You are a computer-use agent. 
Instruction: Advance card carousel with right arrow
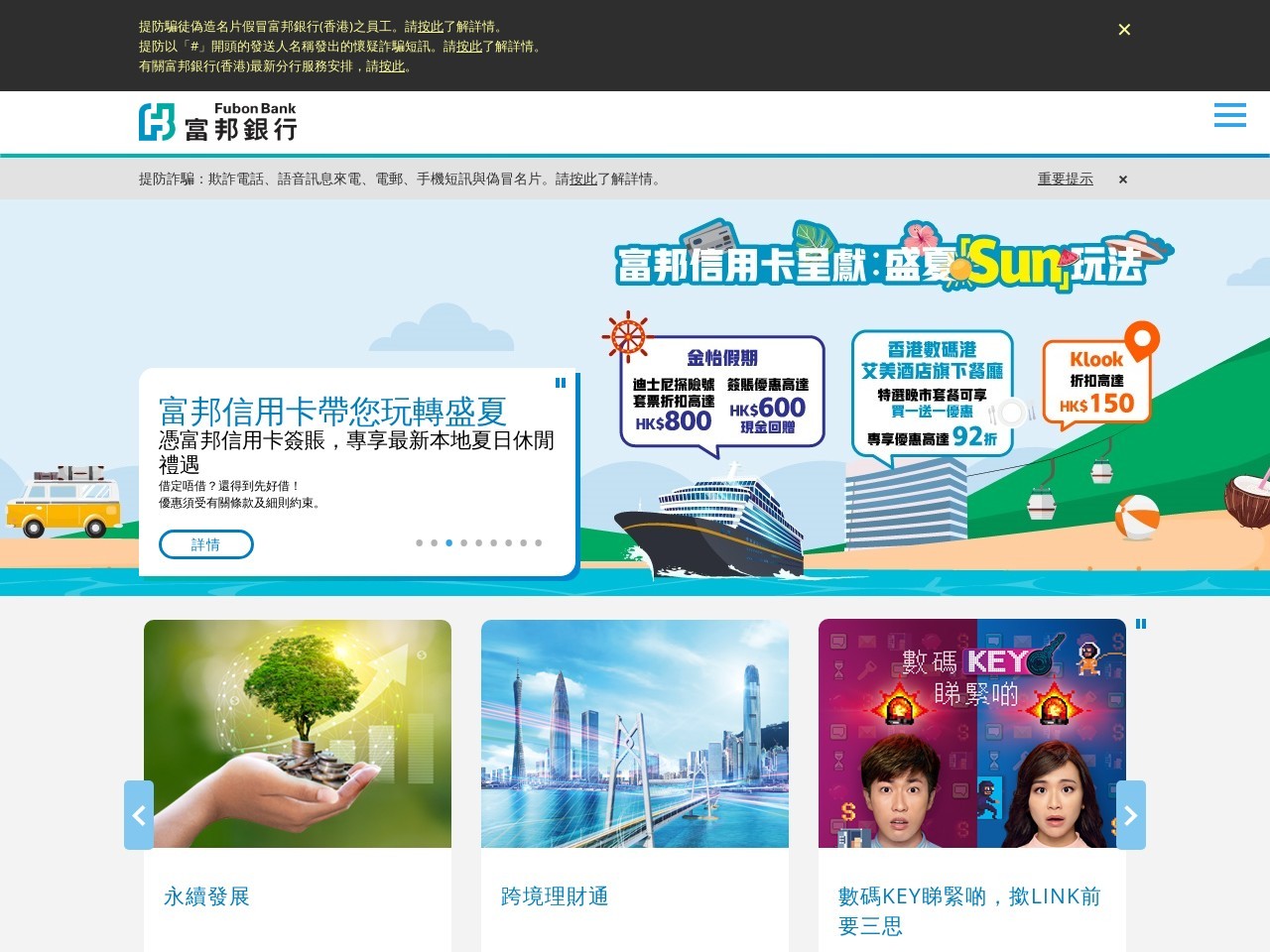coord(1130,815)
